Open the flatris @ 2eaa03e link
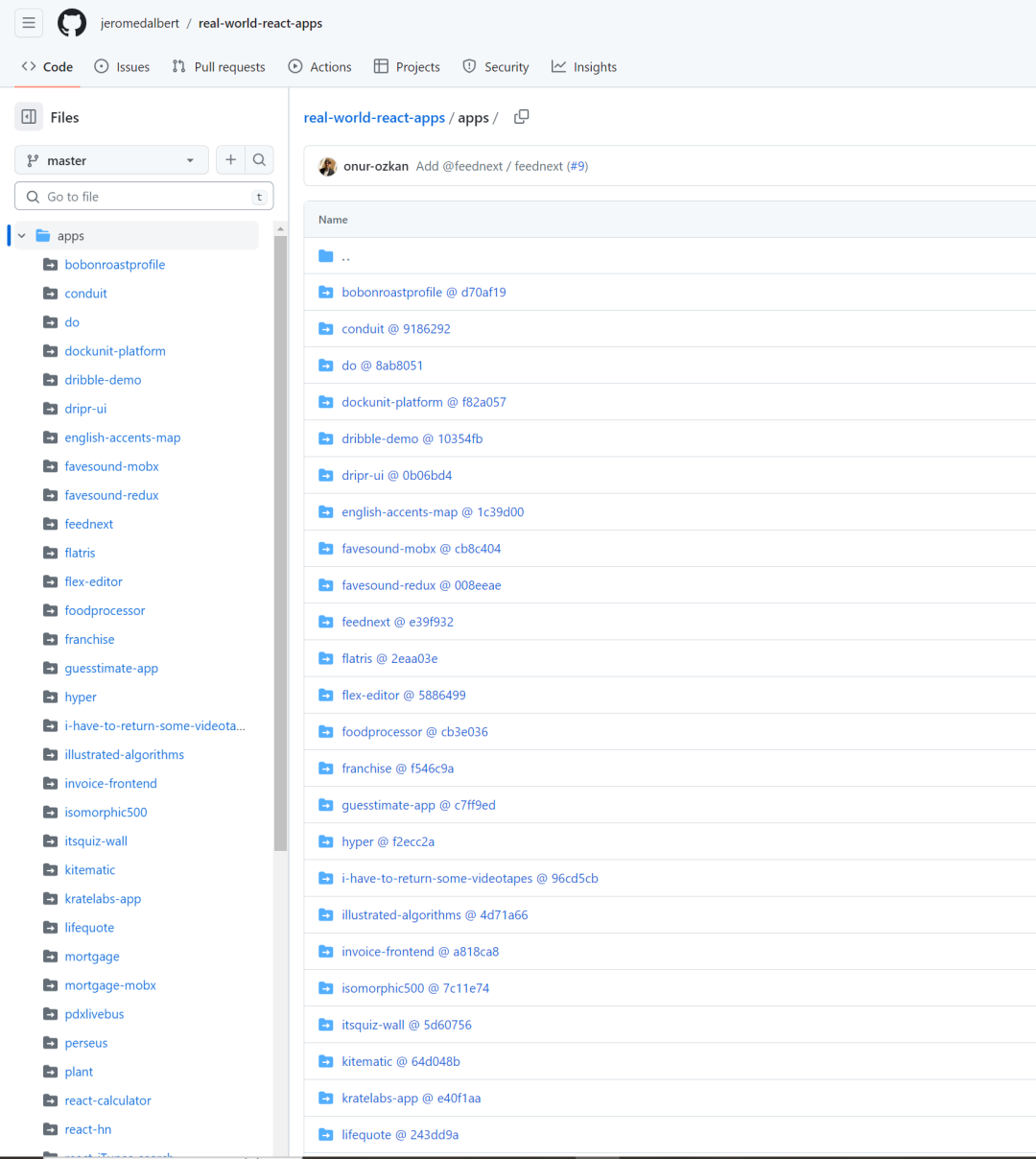Screen dimensions: 1036x1159 pos(389,658)
